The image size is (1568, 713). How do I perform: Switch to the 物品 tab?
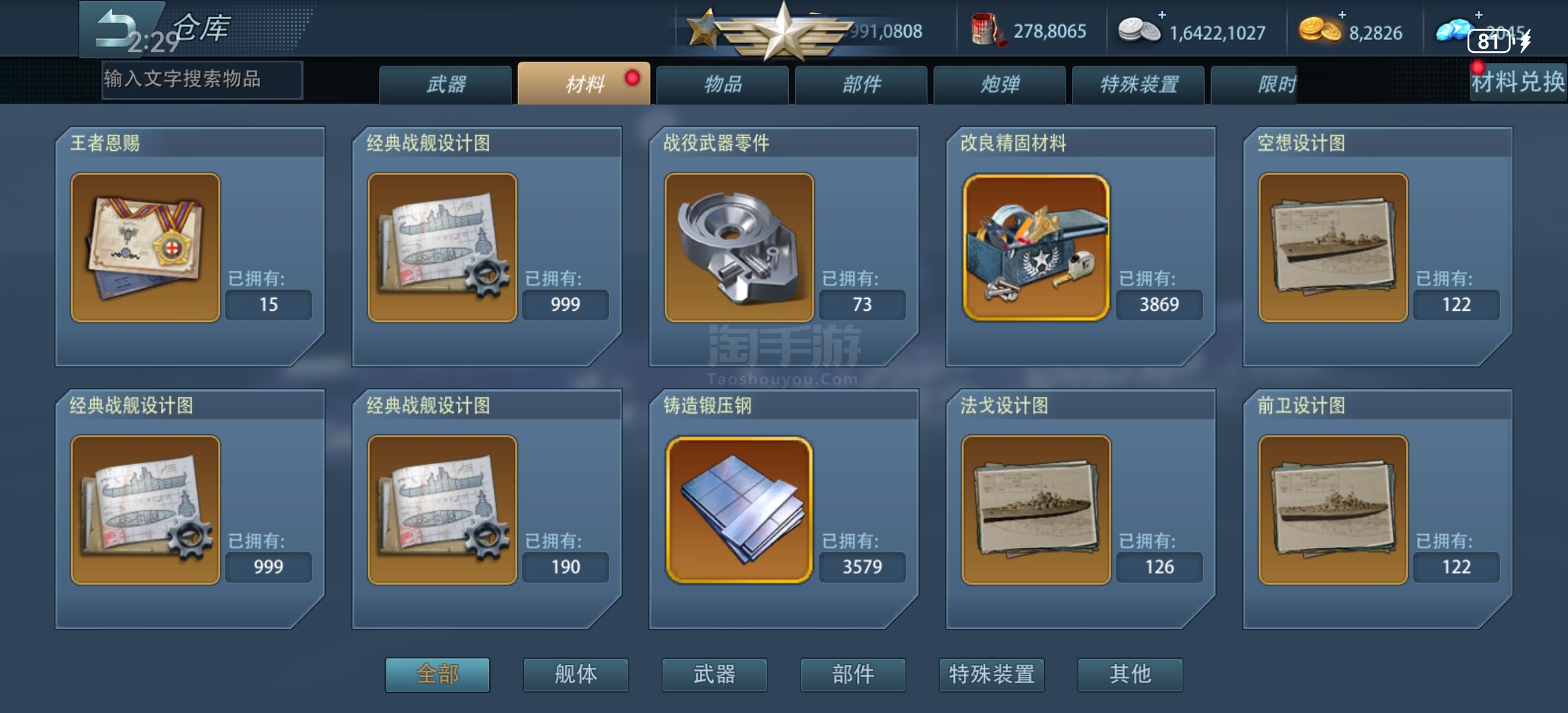coord(722,84)
